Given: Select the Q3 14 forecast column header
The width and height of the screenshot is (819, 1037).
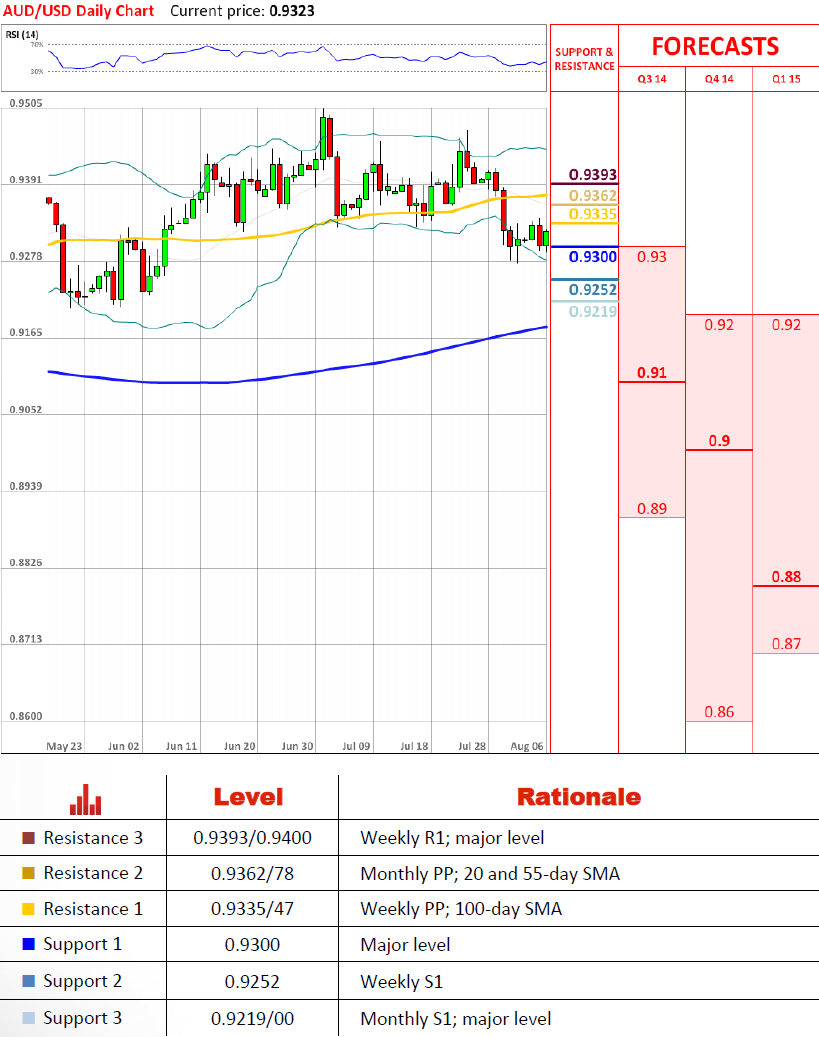Looking at the screenshot, I should tap(652, 79).
